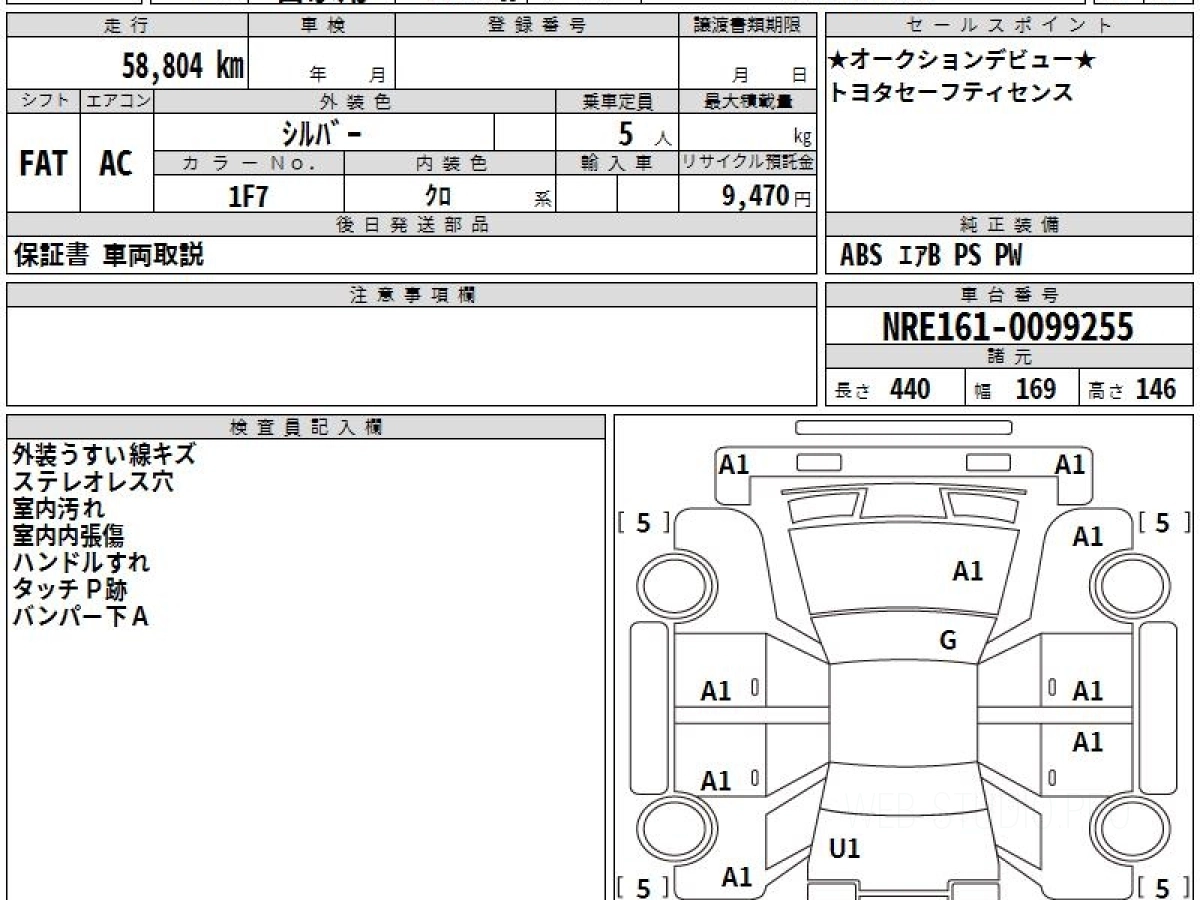The image size is (1200, 900).
Task: Click the G mark on the windshield
Action: pyautogui.click(x=948, y=641)
